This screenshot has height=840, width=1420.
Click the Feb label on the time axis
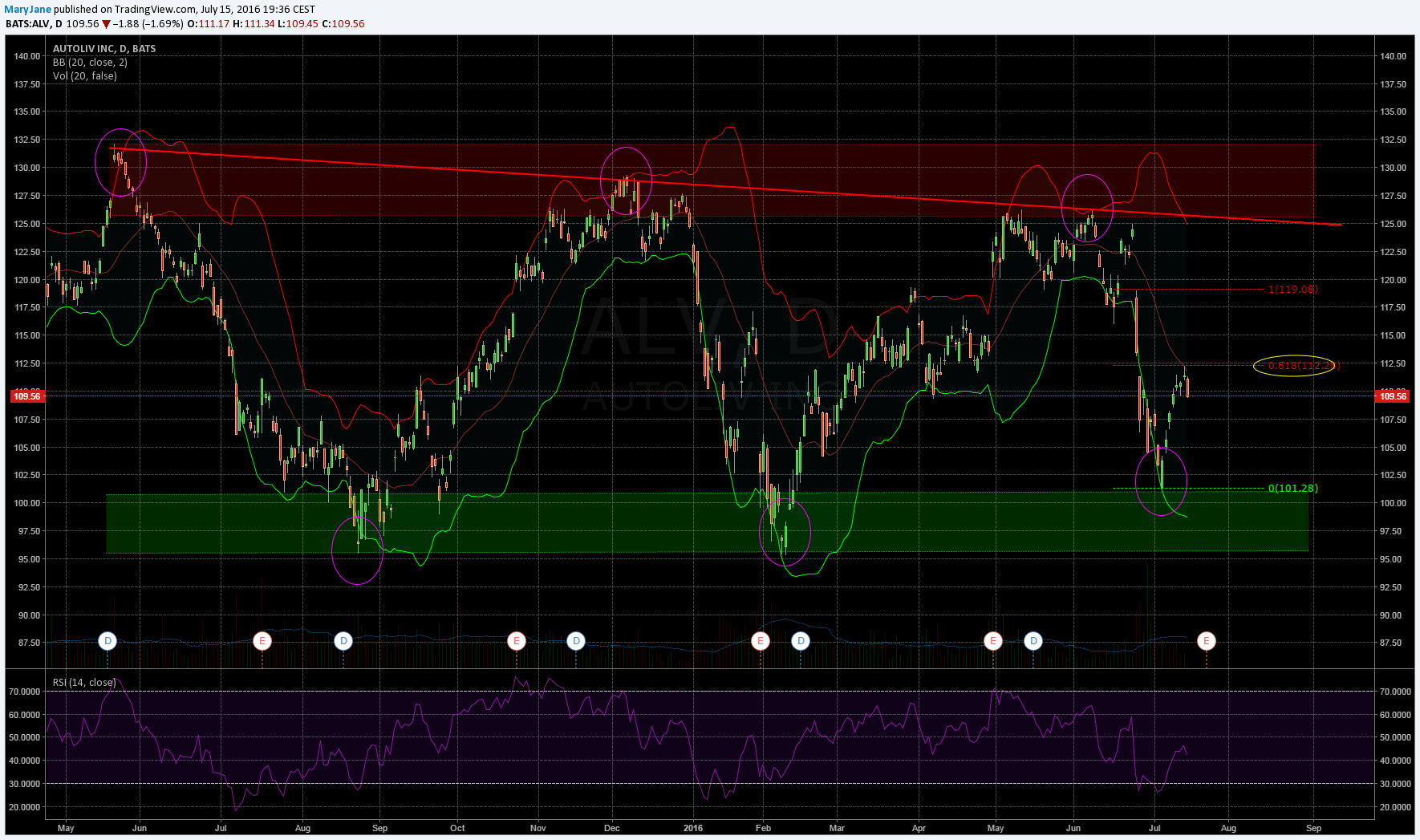[763, 828]
